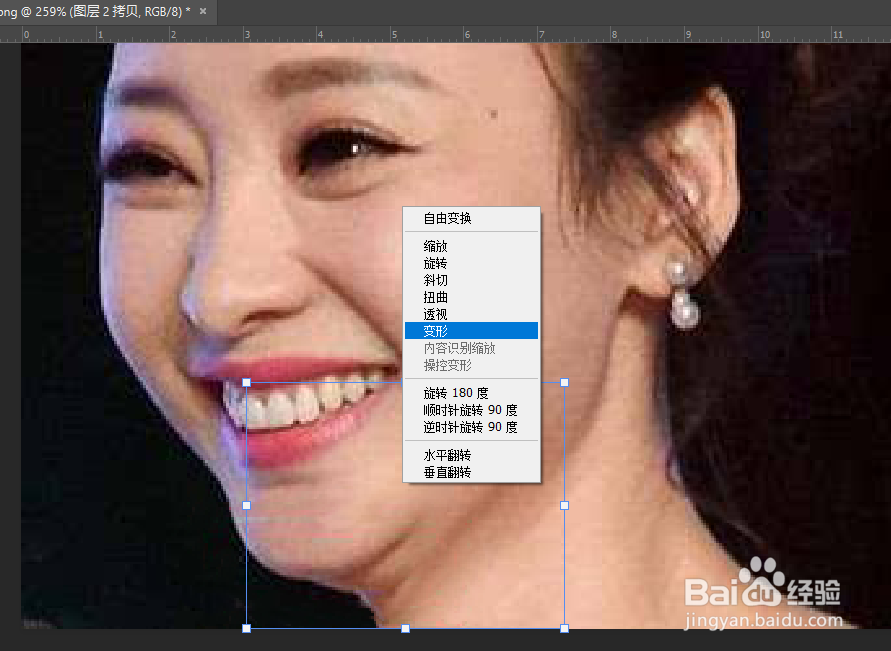This screenshot has height=651, width=891.
Task: Click the bottom-center transform handle
Action: 405,628
